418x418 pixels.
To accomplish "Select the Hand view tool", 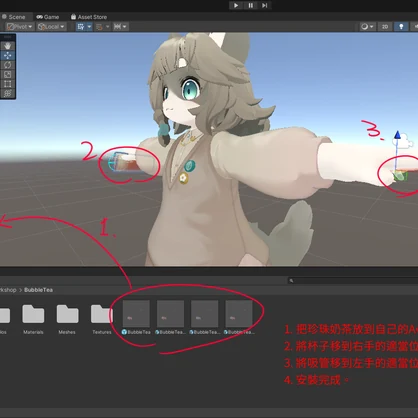I will 8,46.
